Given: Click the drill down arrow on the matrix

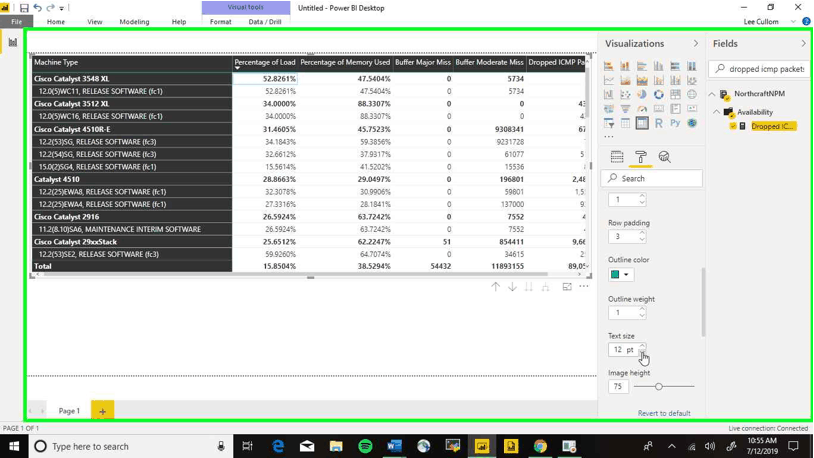Looking at the screenshot, I should point(512,287).
